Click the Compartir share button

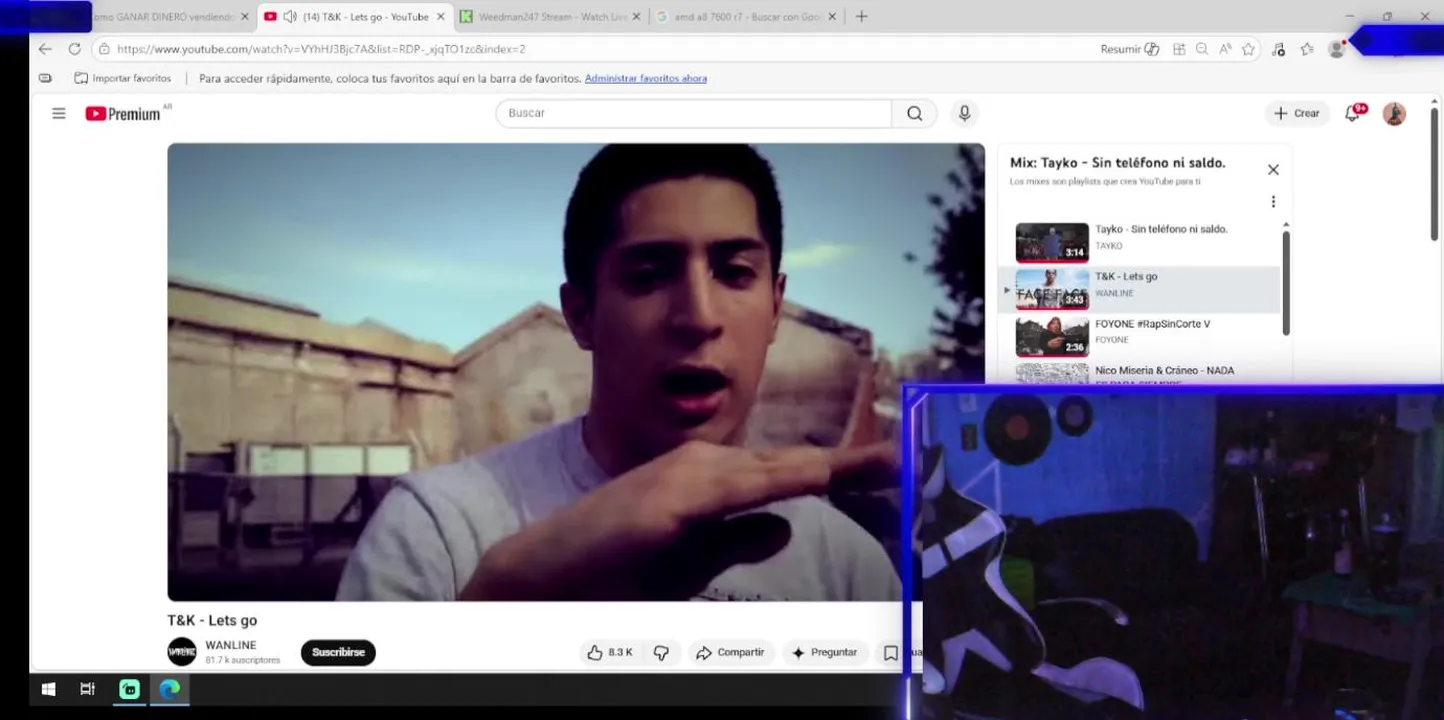click(x=730, y=652)
